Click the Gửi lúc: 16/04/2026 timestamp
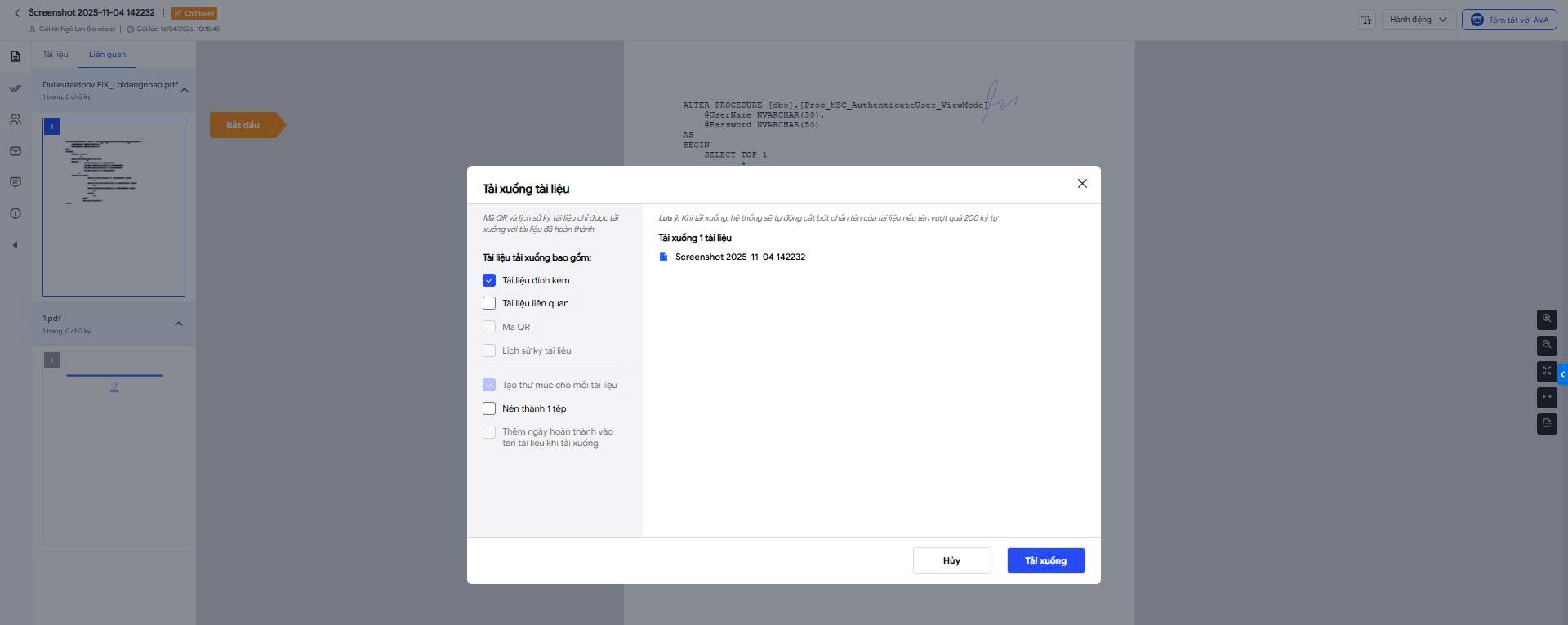 pyautogui.click(x=178, y=29)
